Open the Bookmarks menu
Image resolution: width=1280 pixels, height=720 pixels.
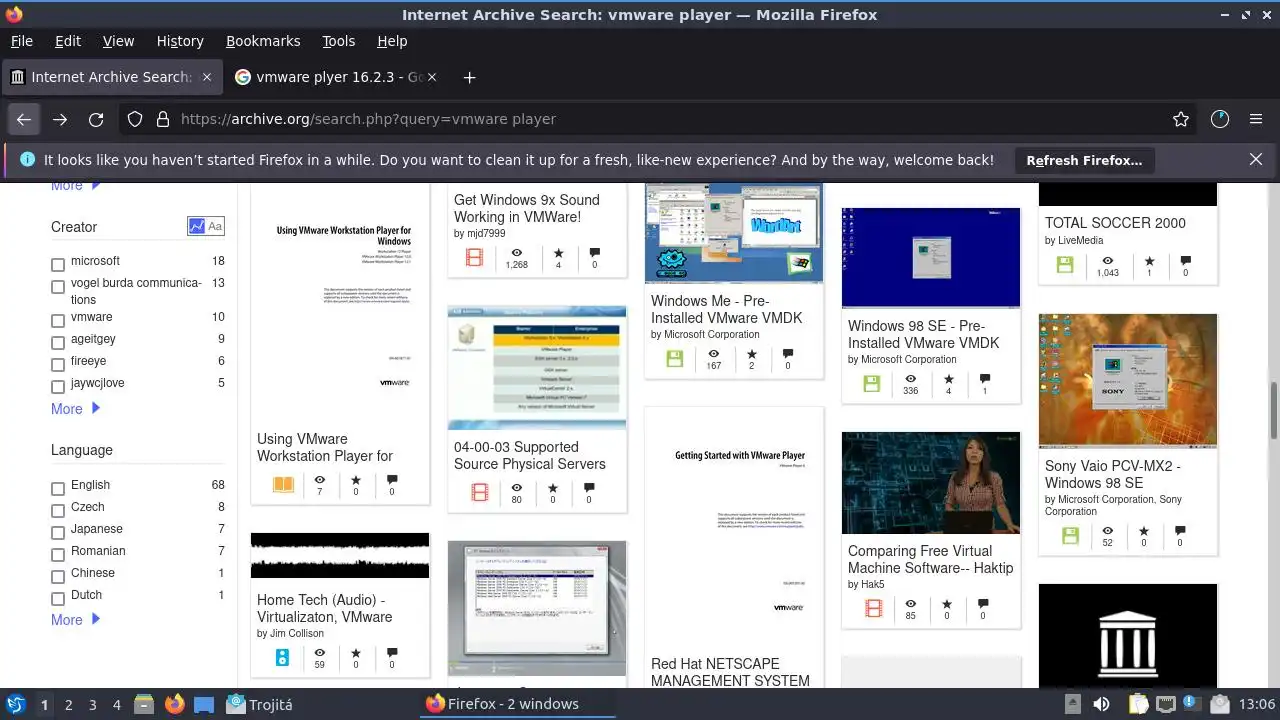(263, 41)
